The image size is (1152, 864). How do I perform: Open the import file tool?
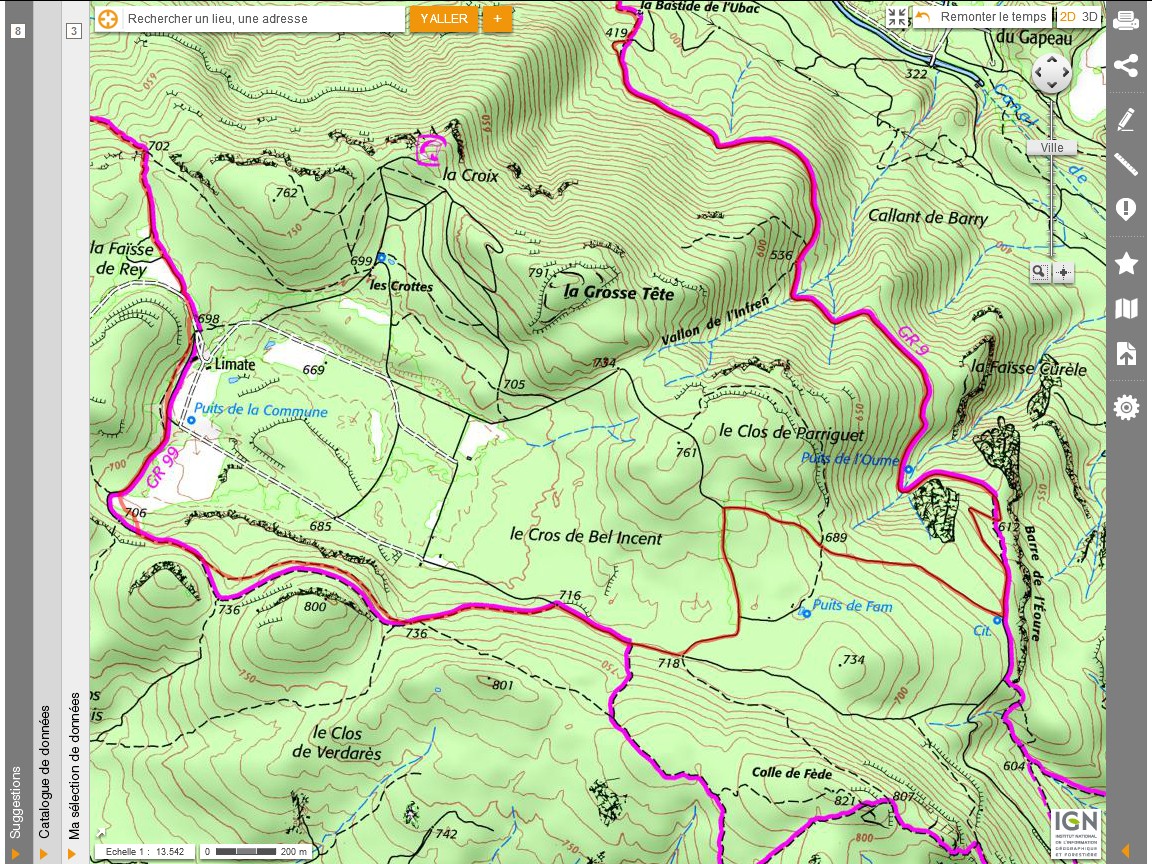click(1126, 353)
